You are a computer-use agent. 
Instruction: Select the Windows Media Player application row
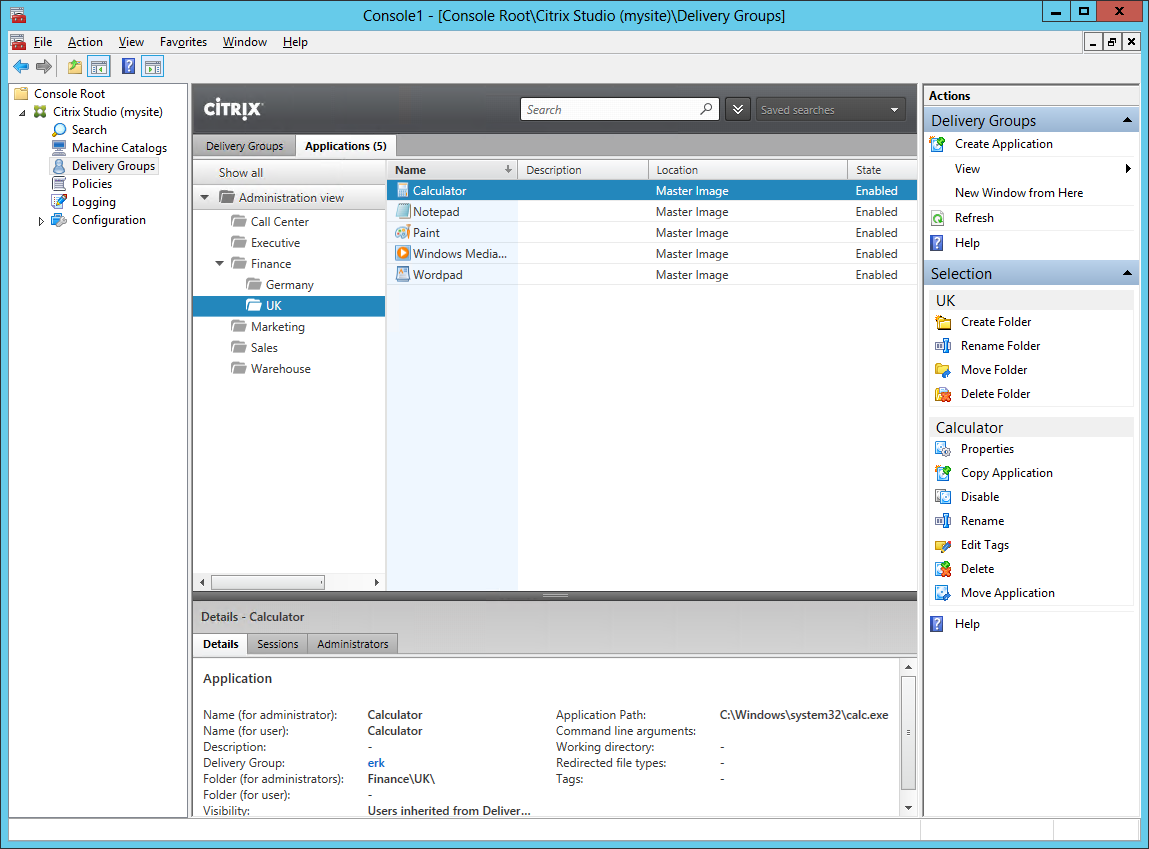coord(460,254)
